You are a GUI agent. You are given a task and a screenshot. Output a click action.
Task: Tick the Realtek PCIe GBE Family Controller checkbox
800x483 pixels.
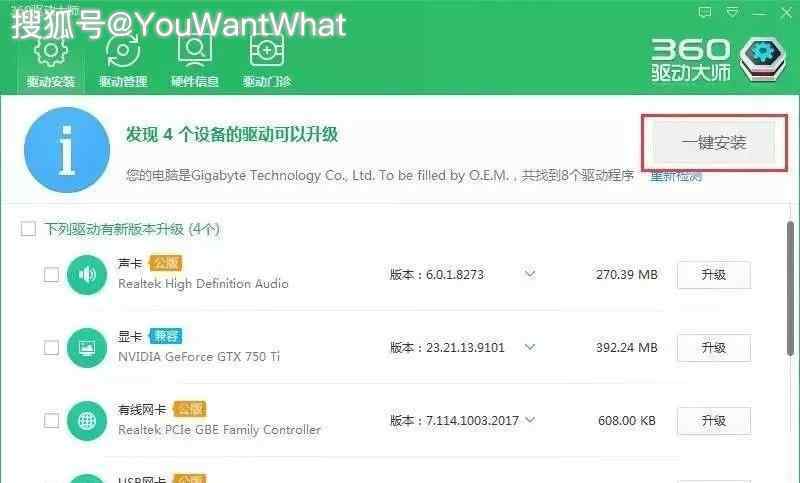(x=51, y=421)
